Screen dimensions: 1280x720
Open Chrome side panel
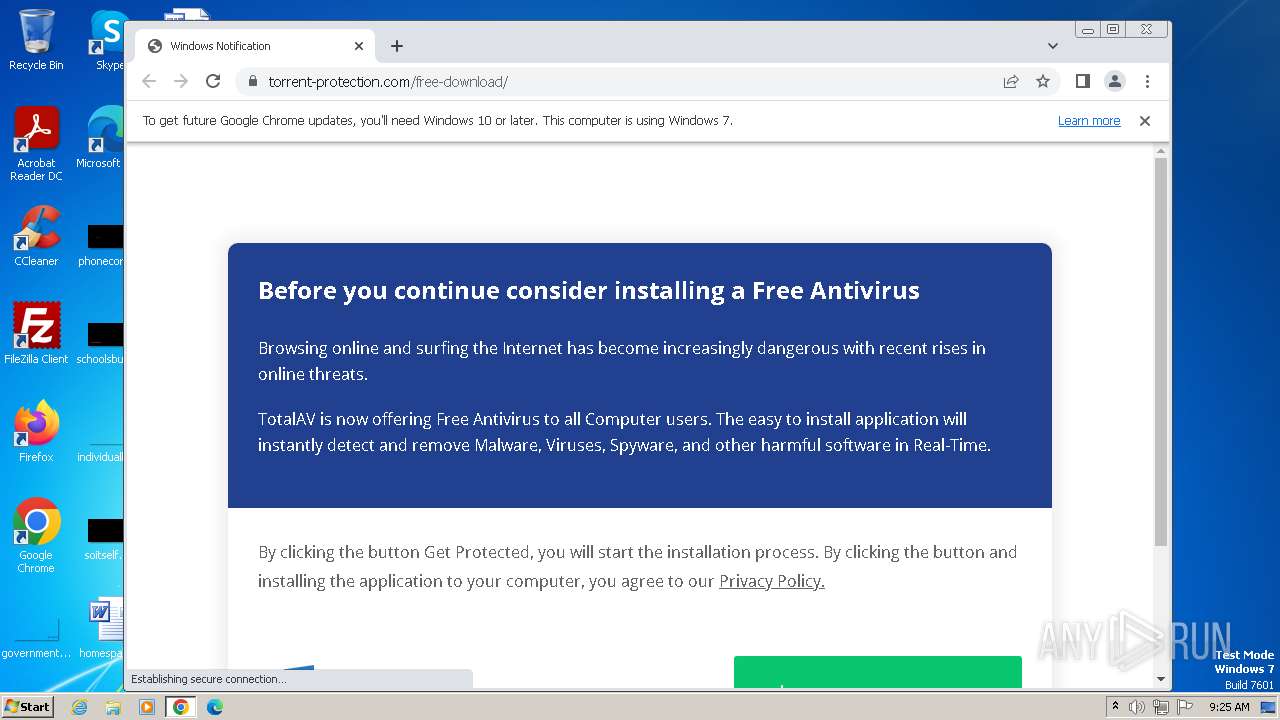click(x=1082, y=82)
